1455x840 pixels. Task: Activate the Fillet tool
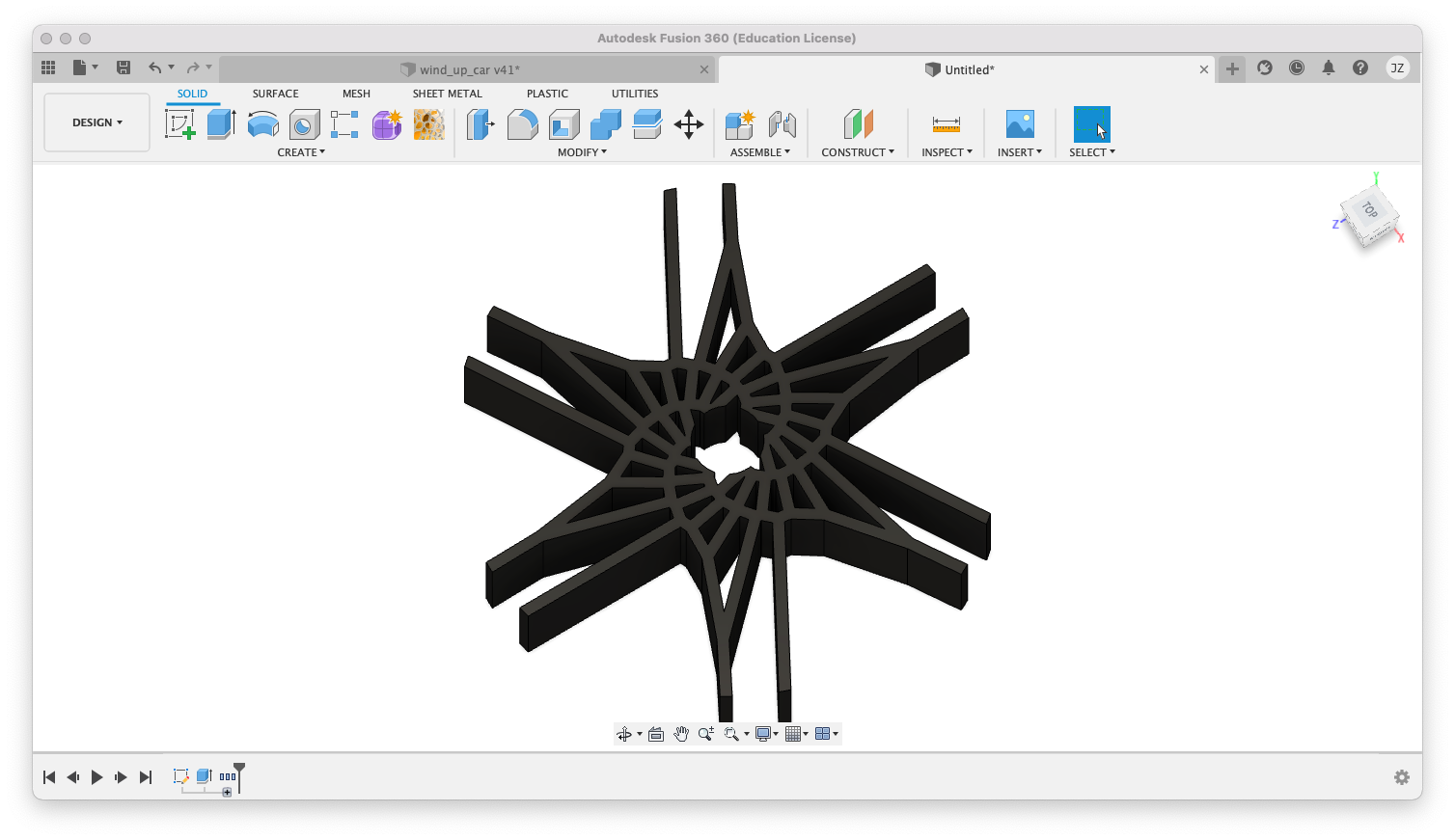522,123
